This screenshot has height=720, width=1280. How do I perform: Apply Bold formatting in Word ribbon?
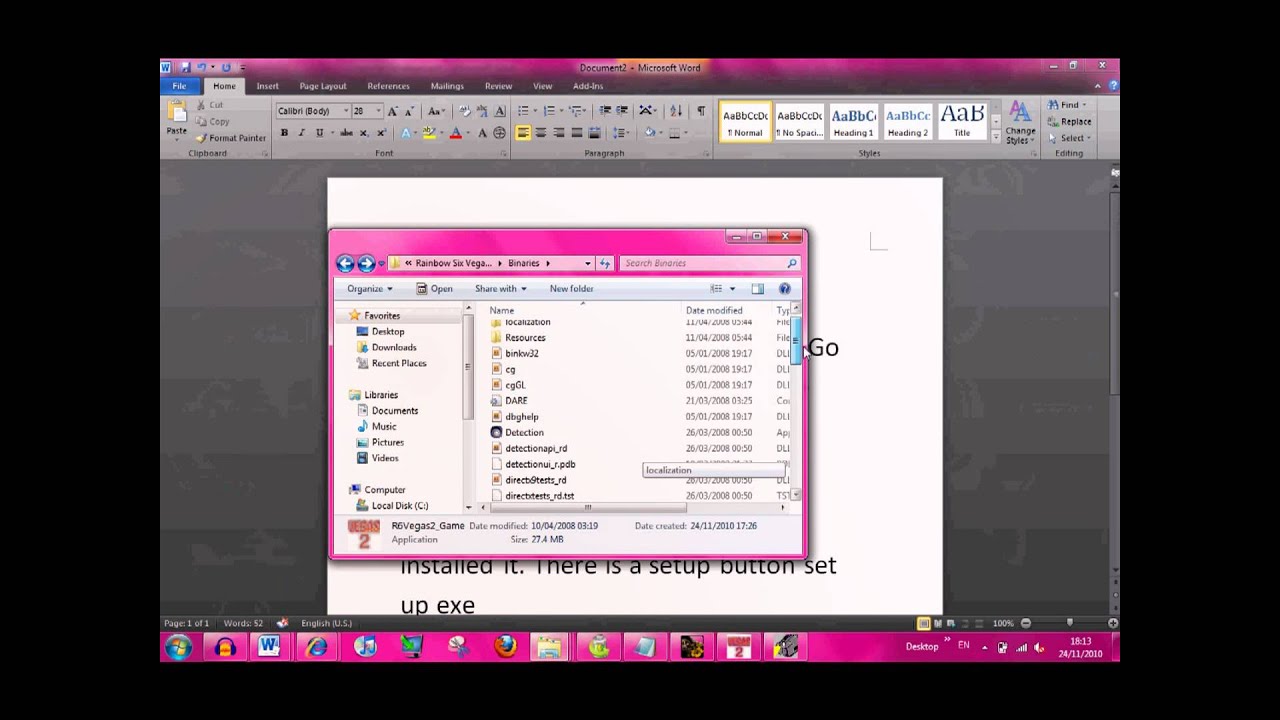point(284,133)
